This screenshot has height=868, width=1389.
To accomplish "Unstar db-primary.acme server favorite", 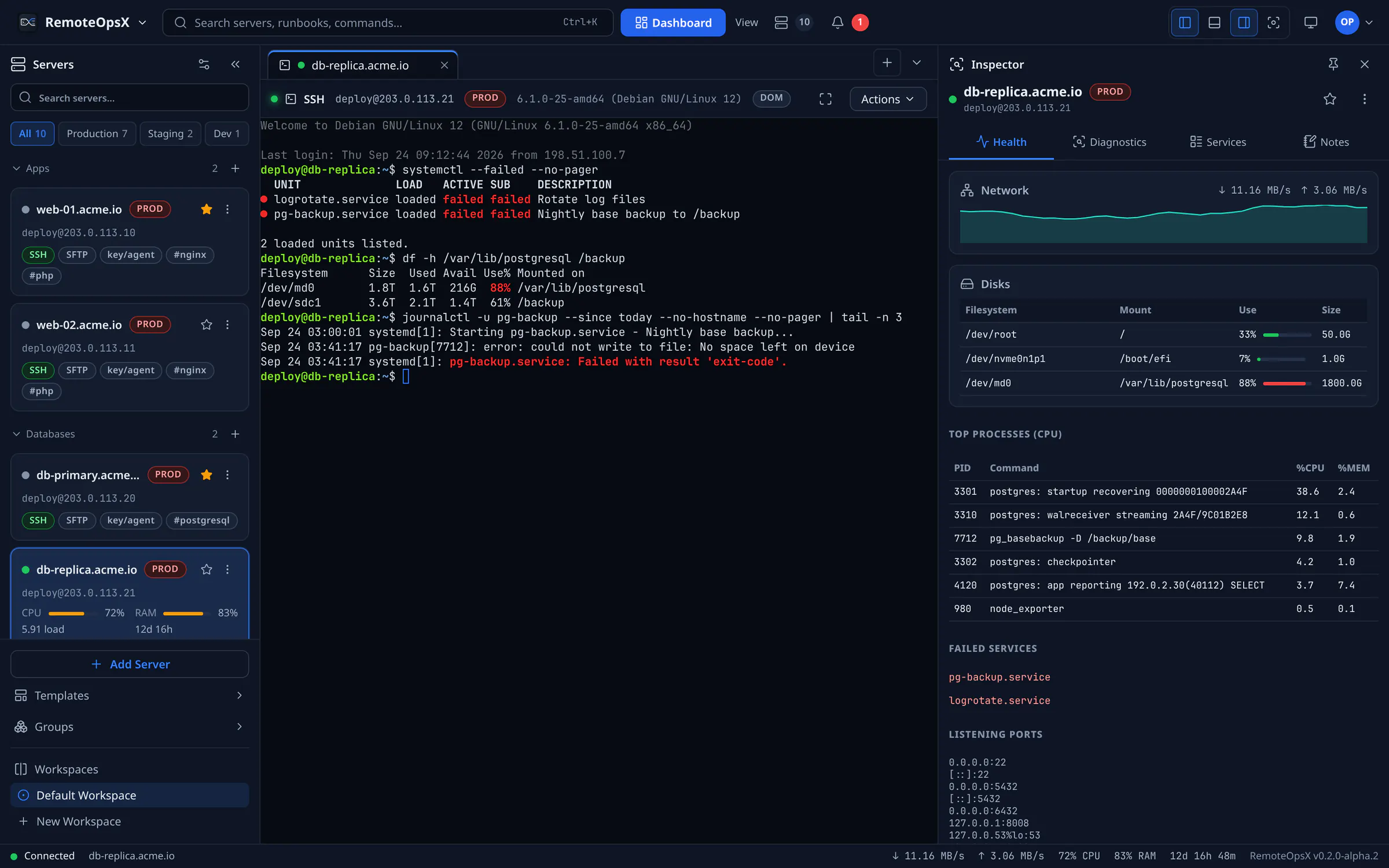I will point(206,475).
